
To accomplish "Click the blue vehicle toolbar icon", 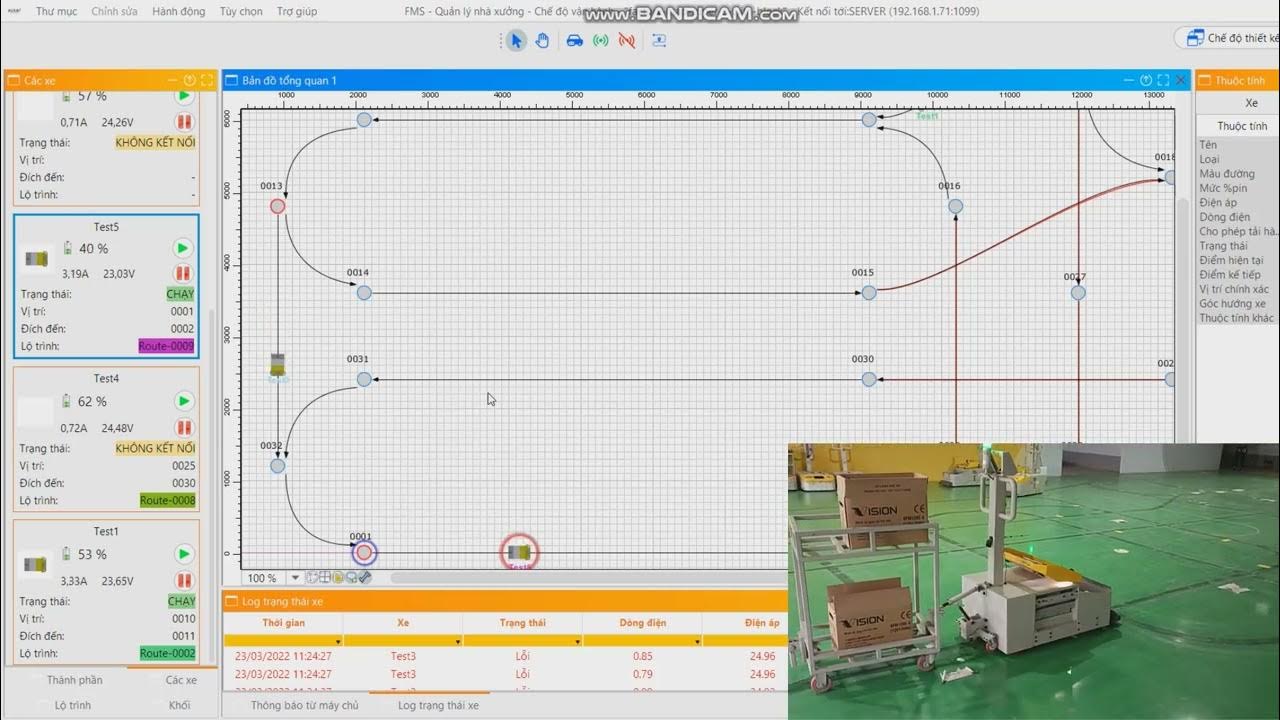I will [x=575, y=41].
